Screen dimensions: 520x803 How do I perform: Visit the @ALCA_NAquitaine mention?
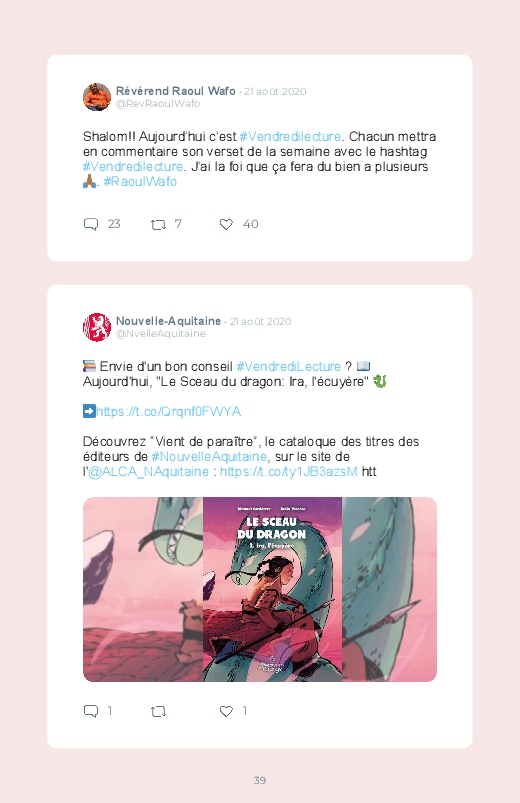pos(149,472)
